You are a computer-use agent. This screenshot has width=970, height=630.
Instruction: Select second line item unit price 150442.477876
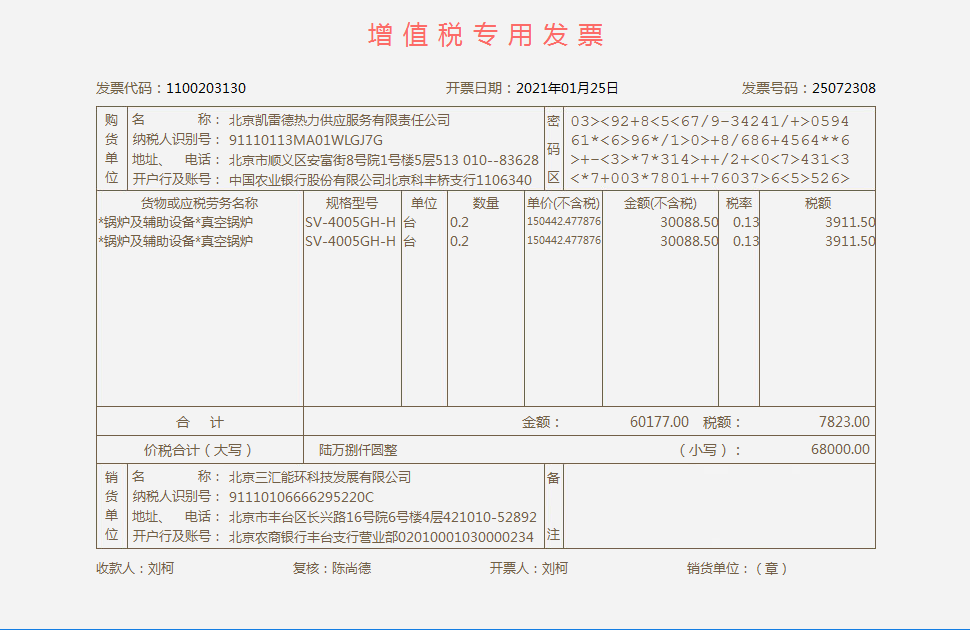[564, 240]
